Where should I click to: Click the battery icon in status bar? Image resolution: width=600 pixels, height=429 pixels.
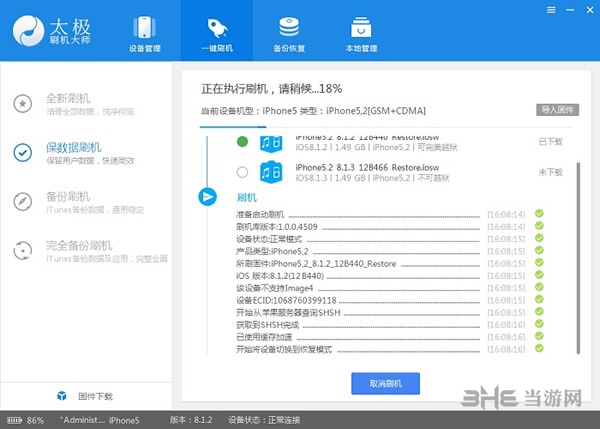pyautogui.click(x=15, y=420)
